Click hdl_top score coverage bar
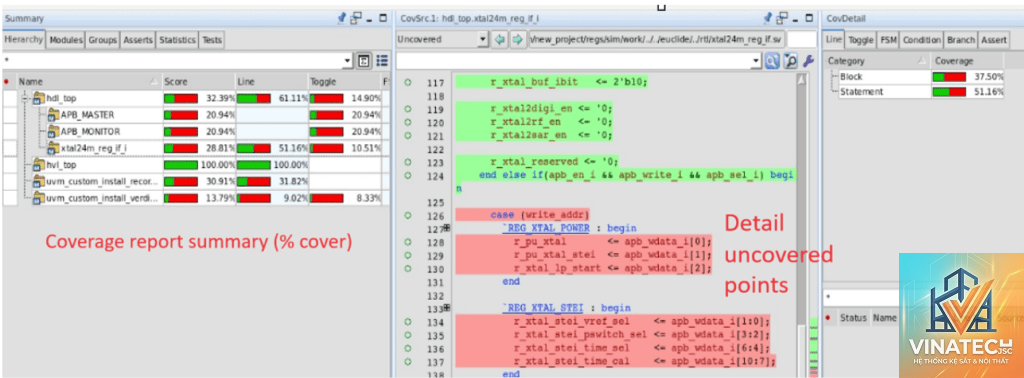The height and width of the screenshot is (378, 1024). [181, 99]
